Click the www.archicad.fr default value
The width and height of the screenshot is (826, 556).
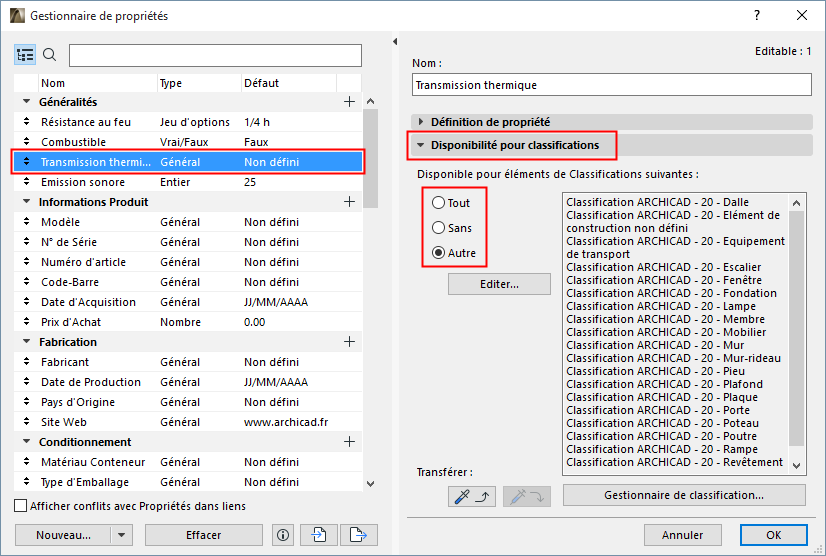tap(286, 422)
